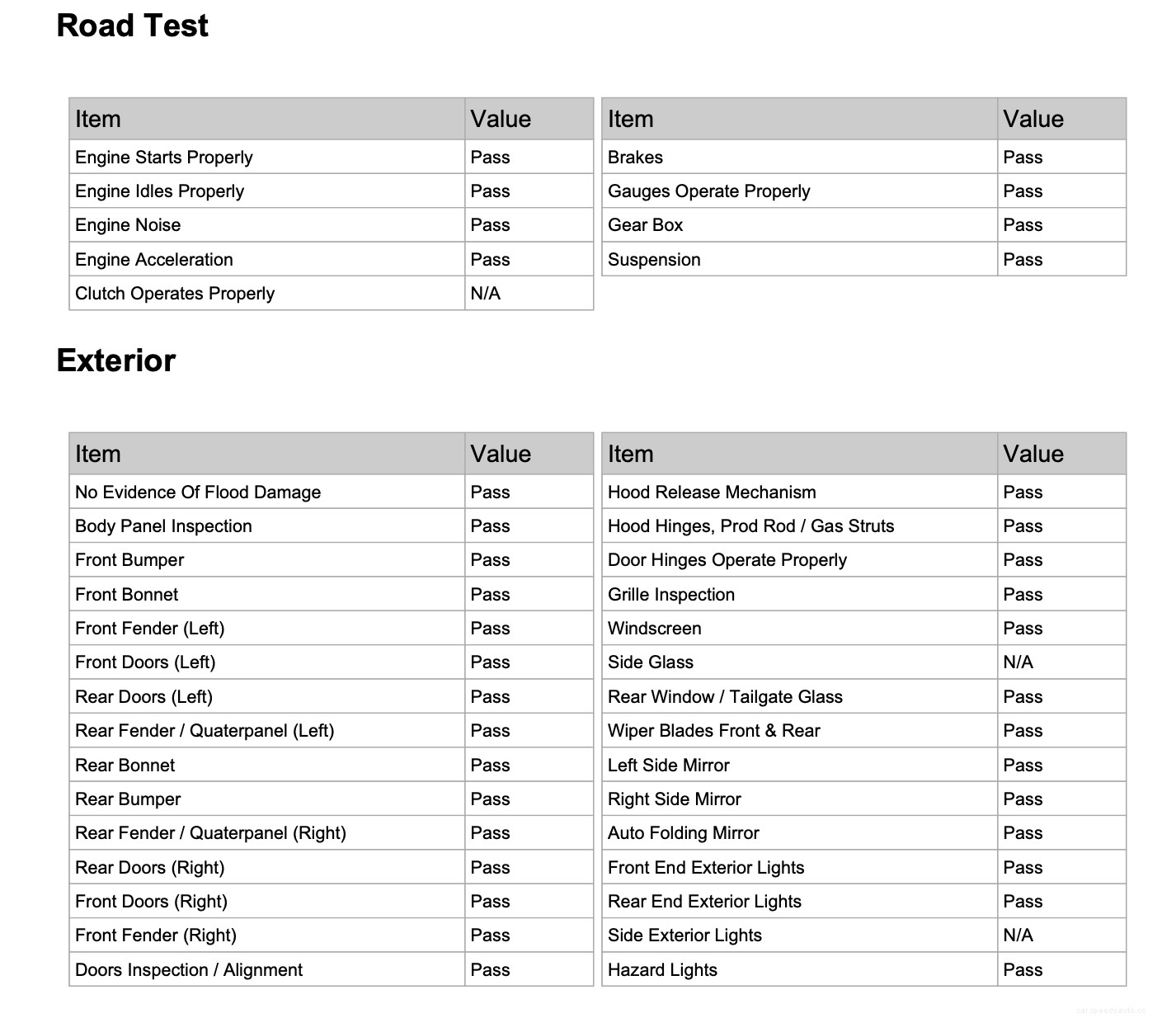
Task: Select the Brakes item cell
Action: 635,158
